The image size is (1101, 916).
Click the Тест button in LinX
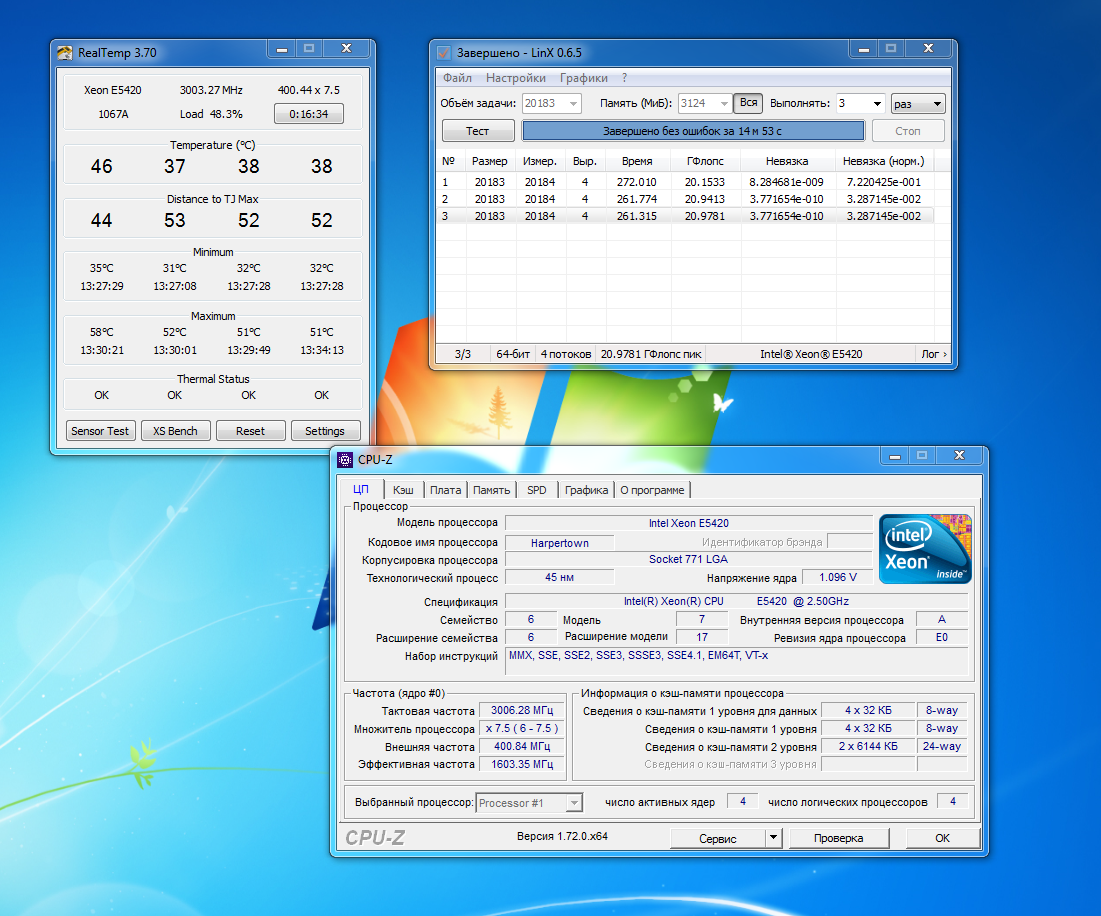(x=477, y=131)
